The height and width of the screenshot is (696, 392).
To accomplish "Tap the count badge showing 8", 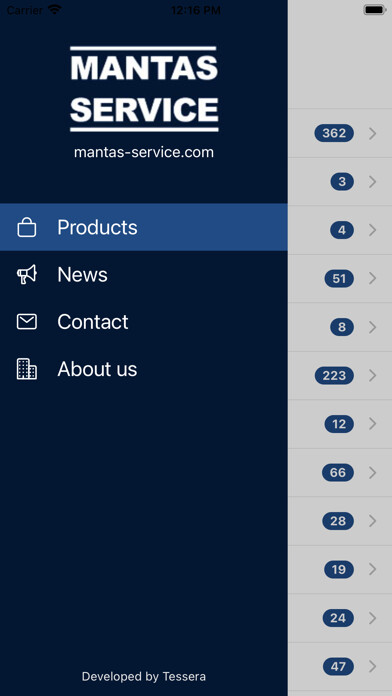I will pyautogui.click(x=342, y=327).
